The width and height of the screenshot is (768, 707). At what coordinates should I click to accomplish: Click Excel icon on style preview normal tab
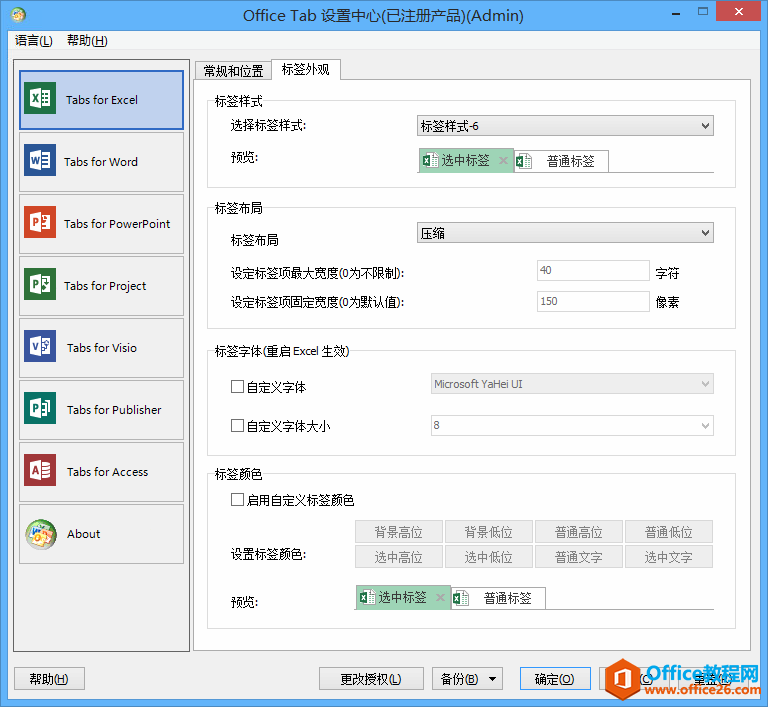[523, 161]
